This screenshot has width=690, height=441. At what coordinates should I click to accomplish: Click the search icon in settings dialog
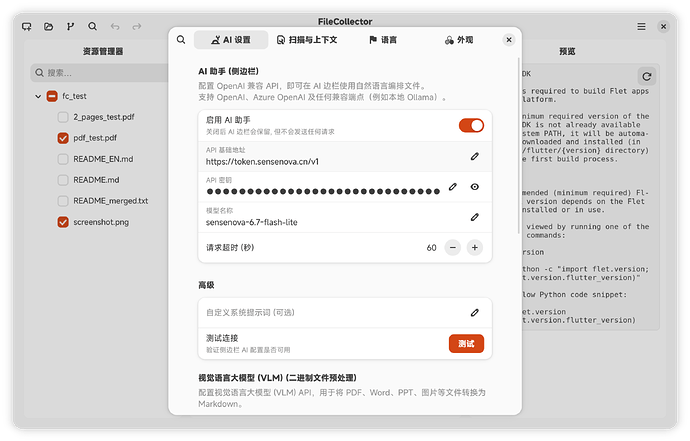pyautogui.click(x=181, y=40)
